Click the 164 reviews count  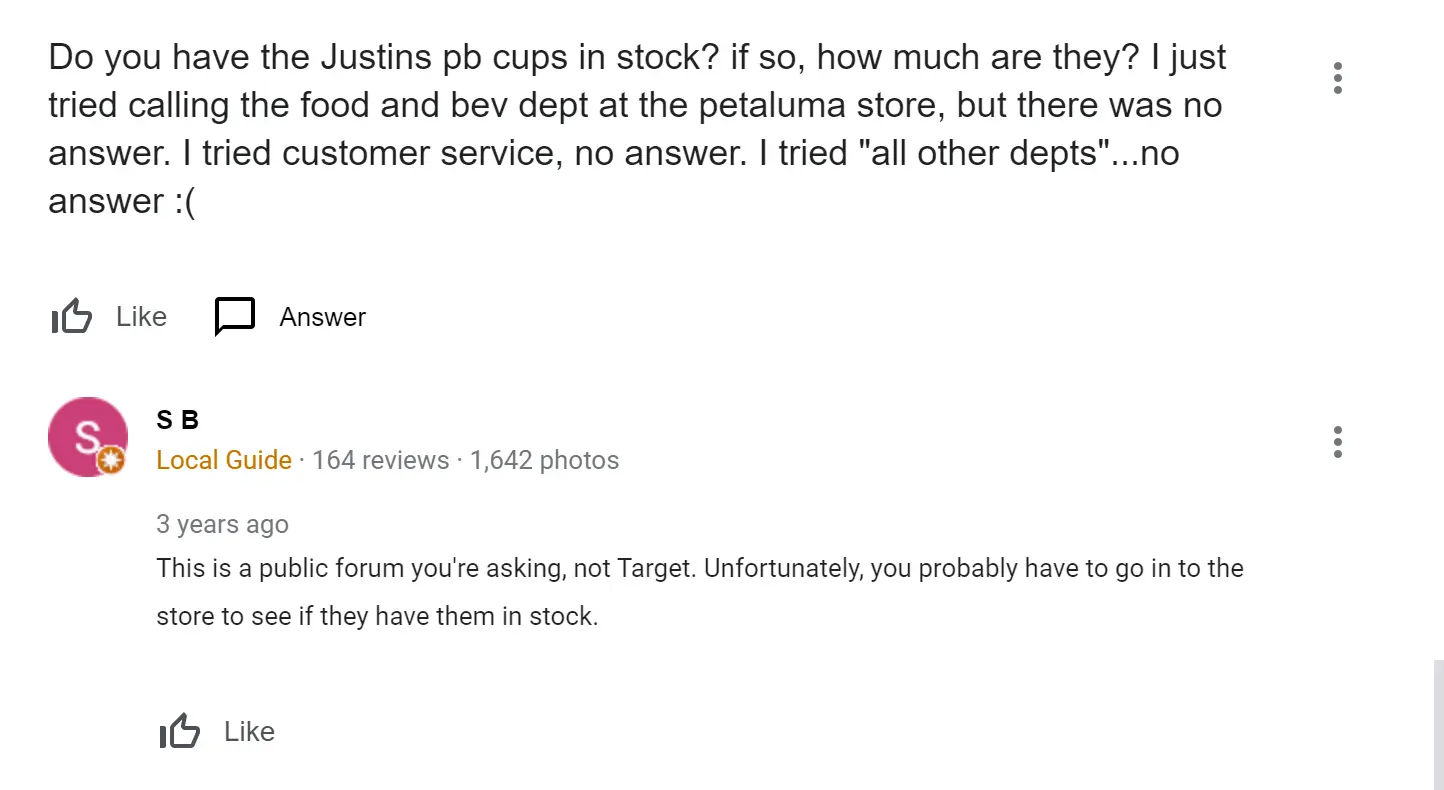[380, 460]
